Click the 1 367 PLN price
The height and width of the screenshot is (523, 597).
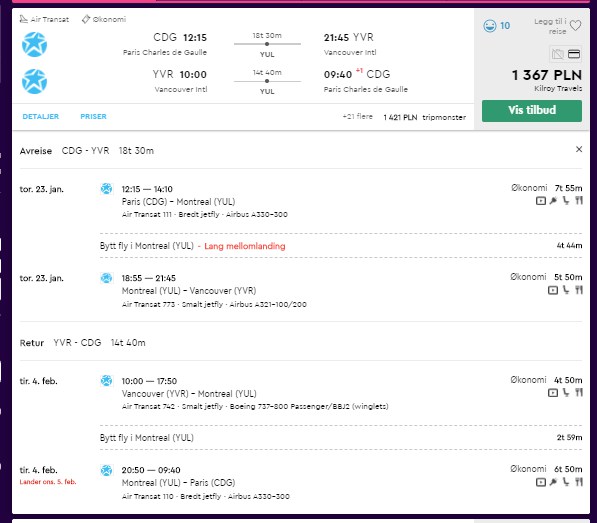547,75
